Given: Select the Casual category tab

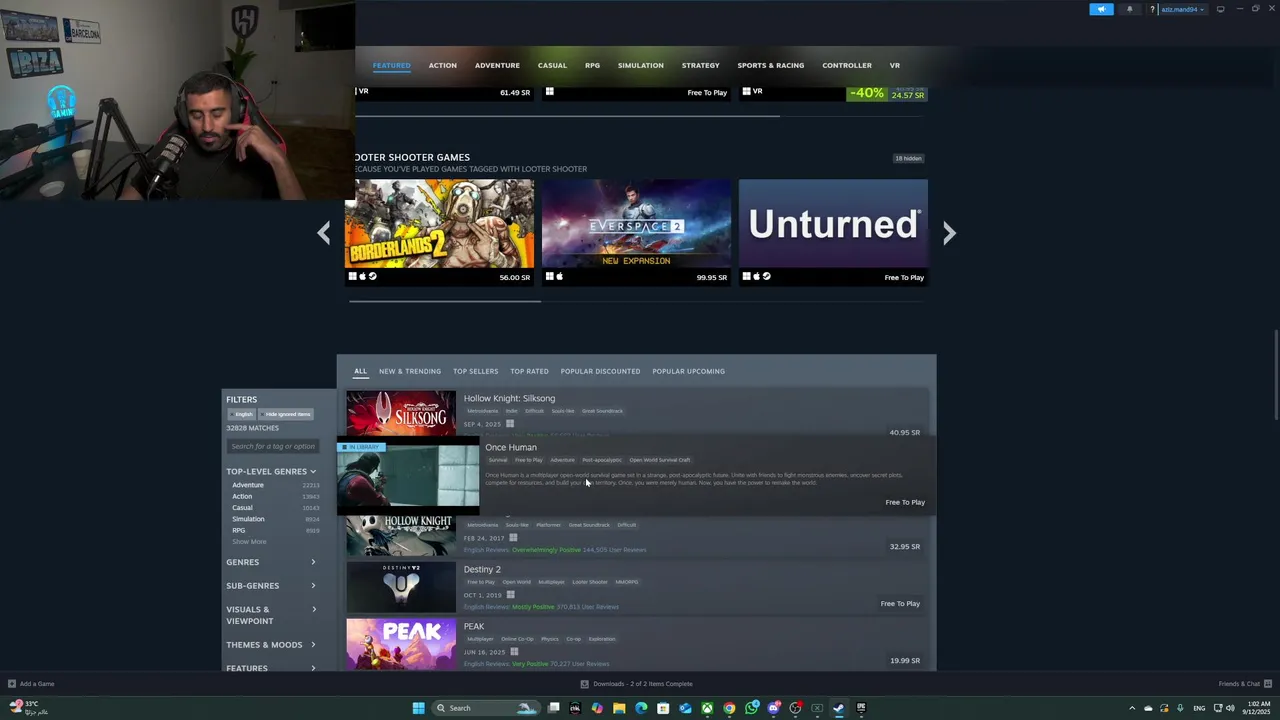Looking at the screenshot, I should coord(552,65).
